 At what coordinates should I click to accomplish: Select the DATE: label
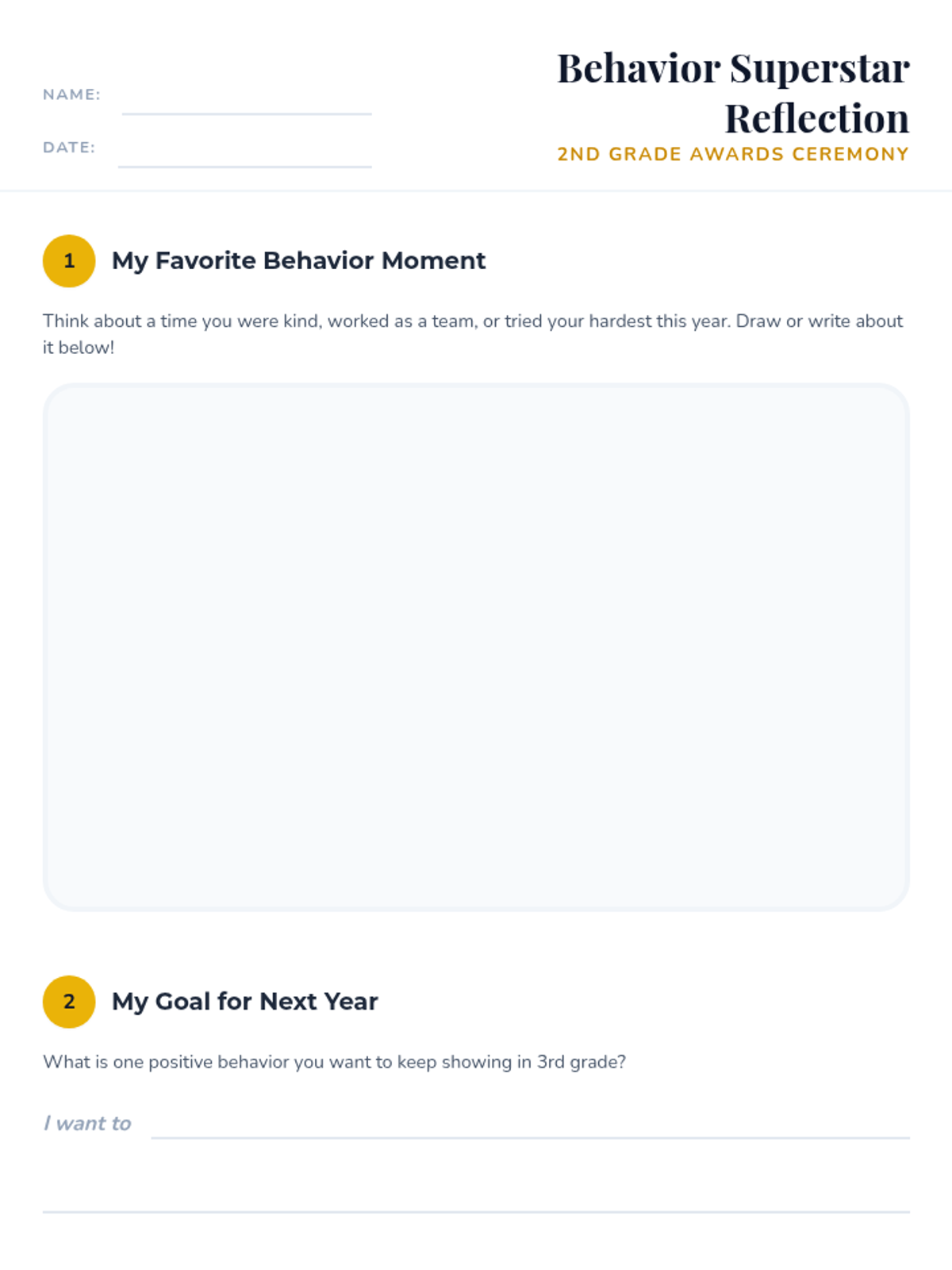coord(69,148)
